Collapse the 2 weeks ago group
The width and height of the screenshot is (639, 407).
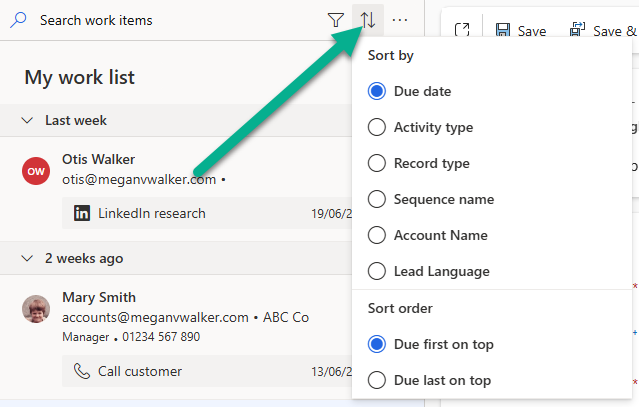point(28,258)
